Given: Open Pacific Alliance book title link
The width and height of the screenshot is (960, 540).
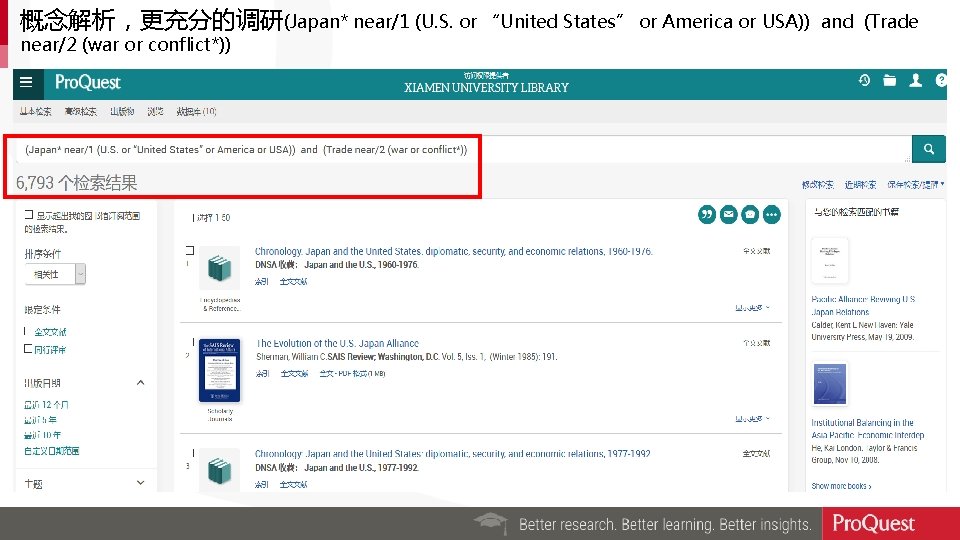Looking at the screenshot, I should 863,306.
